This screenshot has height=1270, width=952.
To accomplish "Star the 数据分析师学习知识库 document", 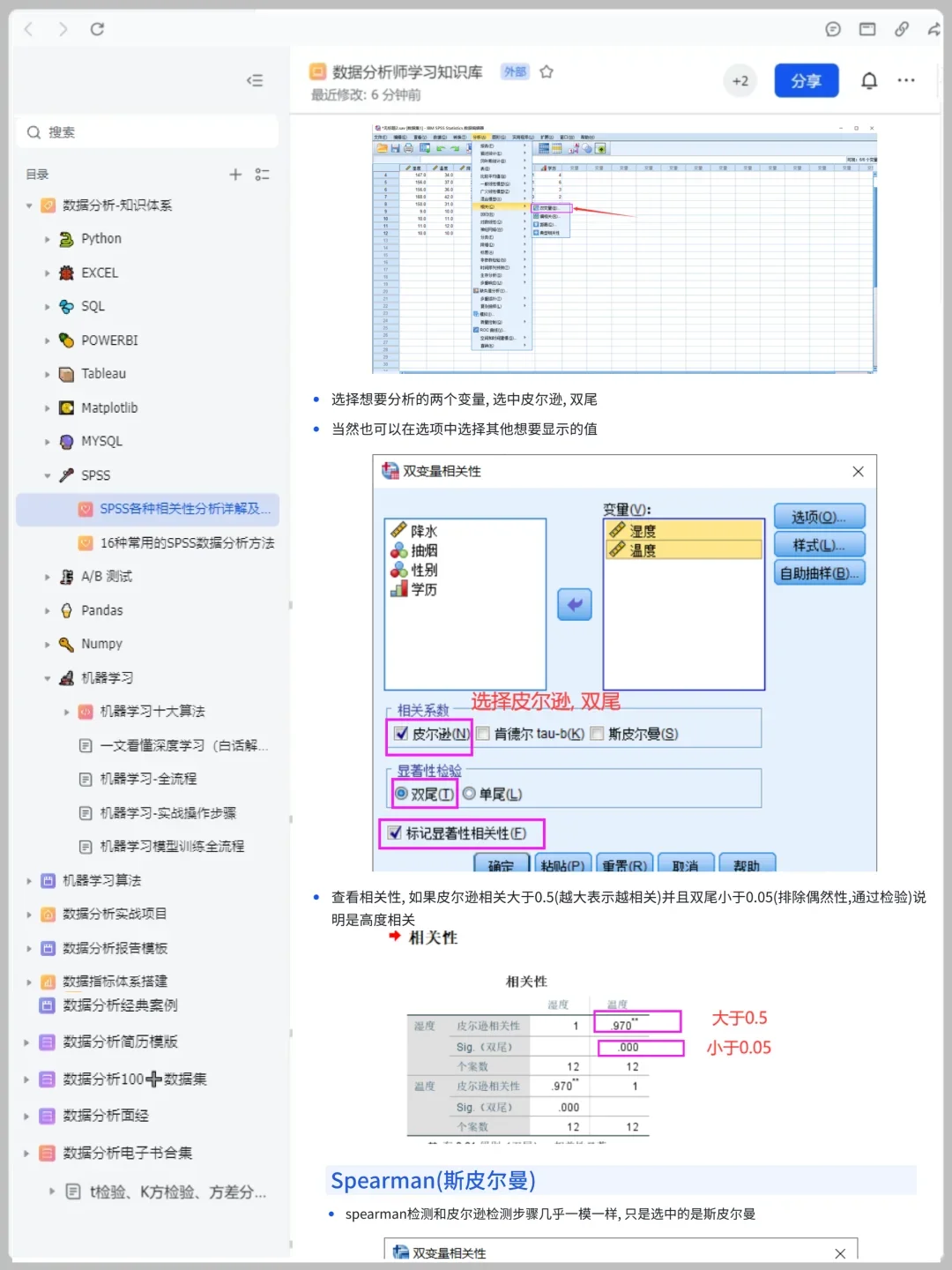I will coord(547,72).
